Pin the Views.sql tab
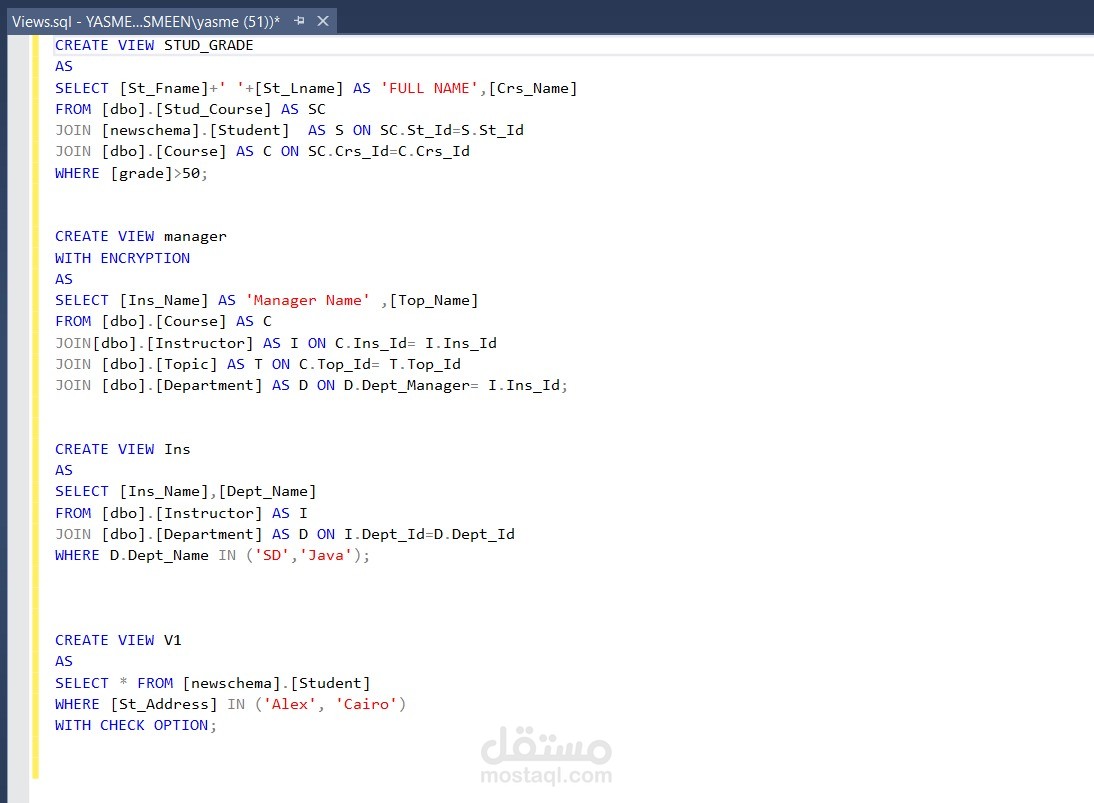This screenshot has width=1094, height=803. 299,21
